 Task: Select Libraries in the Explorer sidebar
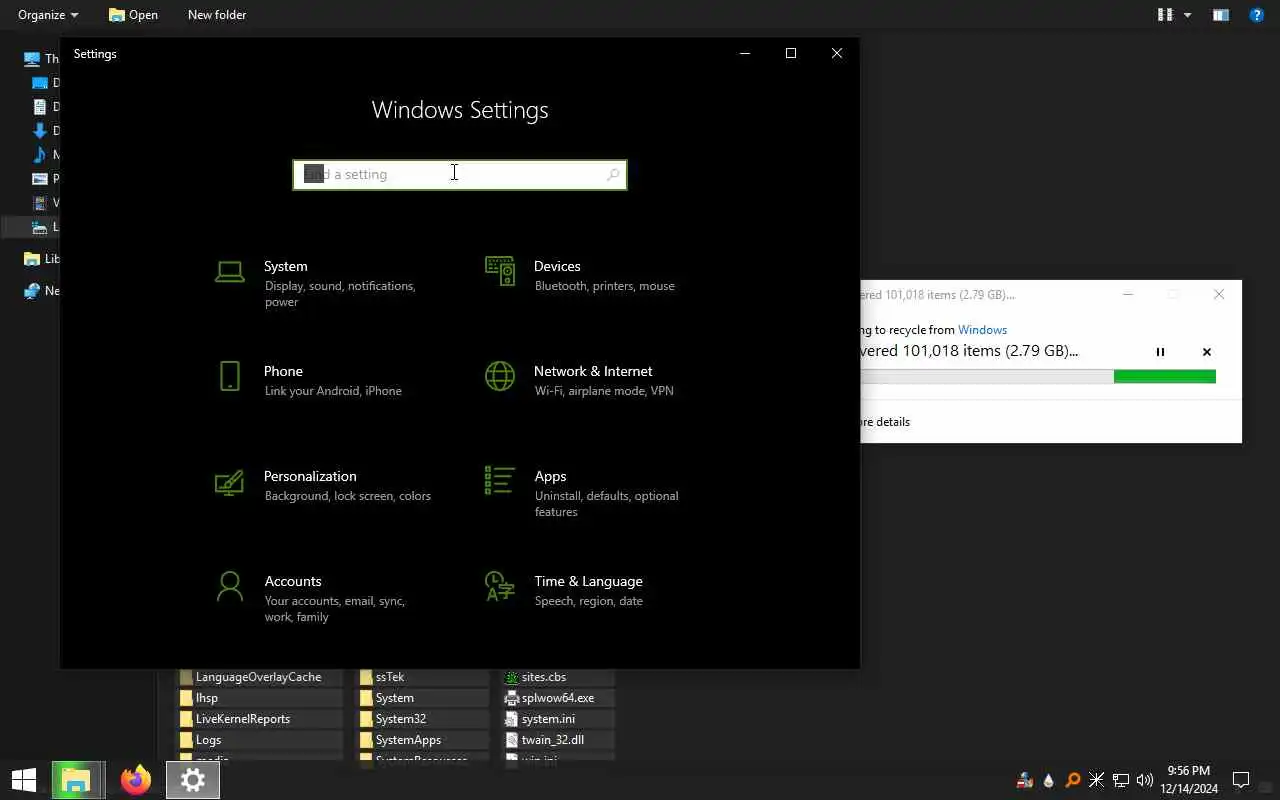(x=40, y=259)
